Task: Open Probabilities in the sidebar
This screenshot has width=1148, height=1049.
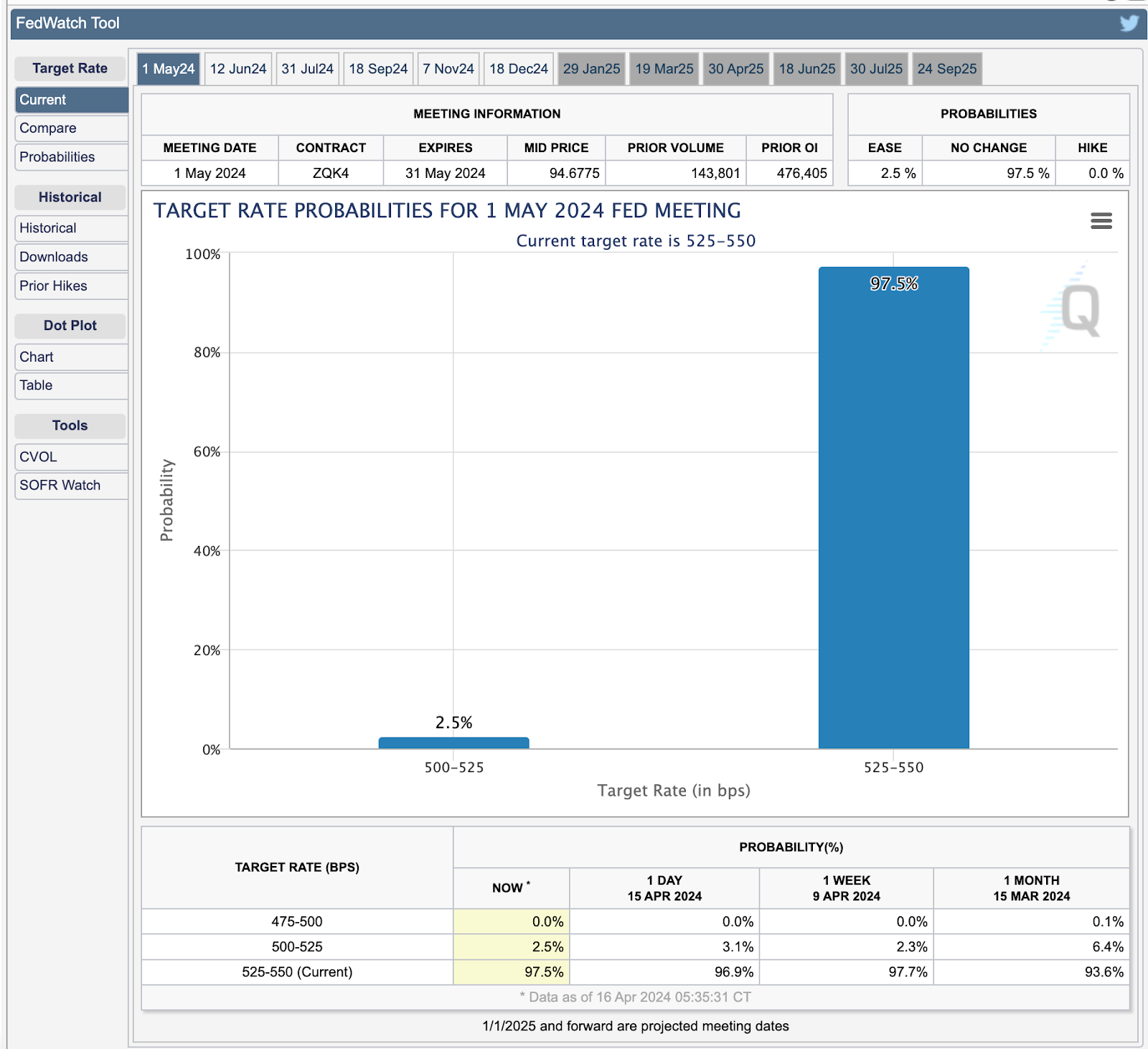Action: coord(71,157)
